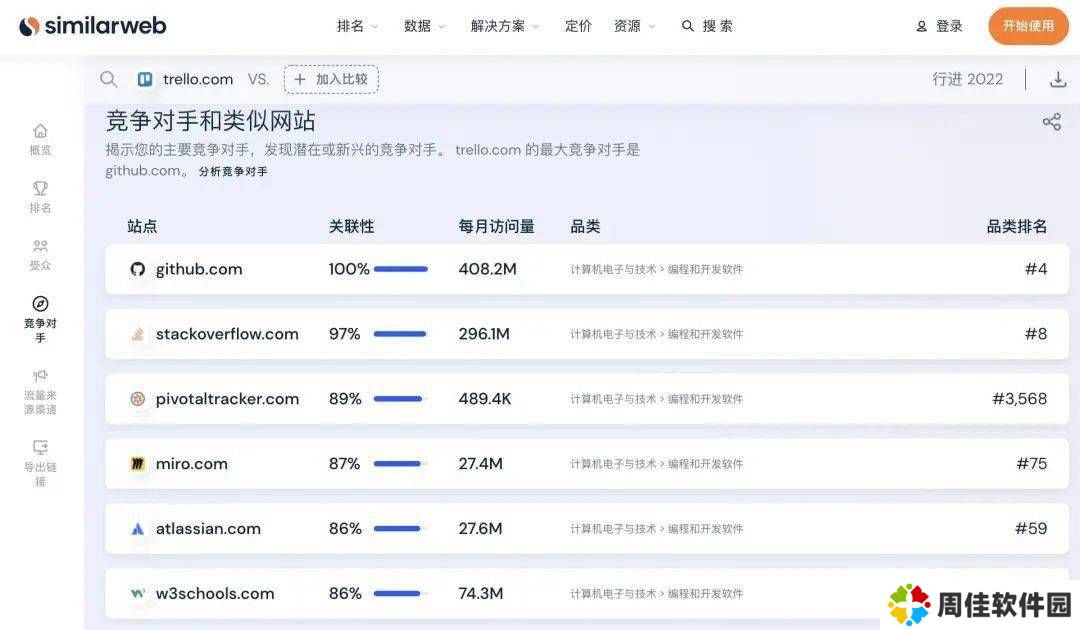Click the 品类排名 column header
This screenshot has height=630, width=1080.
(1017, 227)
